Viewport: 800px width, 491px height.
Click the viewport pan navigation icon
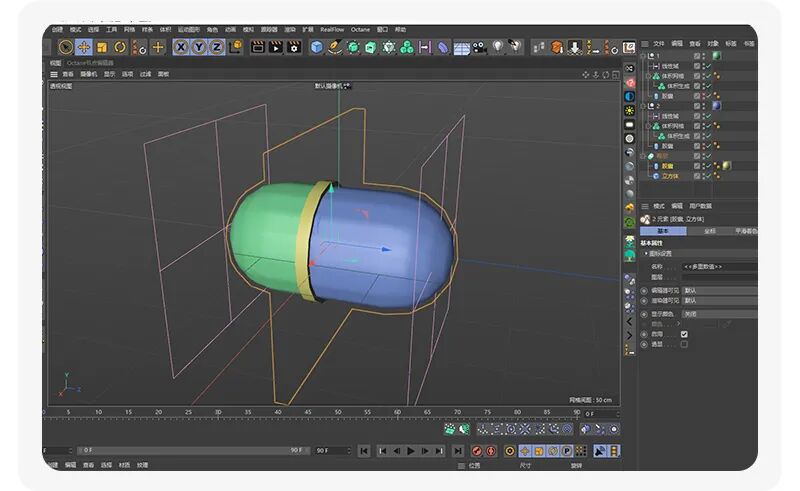point(585,75)
